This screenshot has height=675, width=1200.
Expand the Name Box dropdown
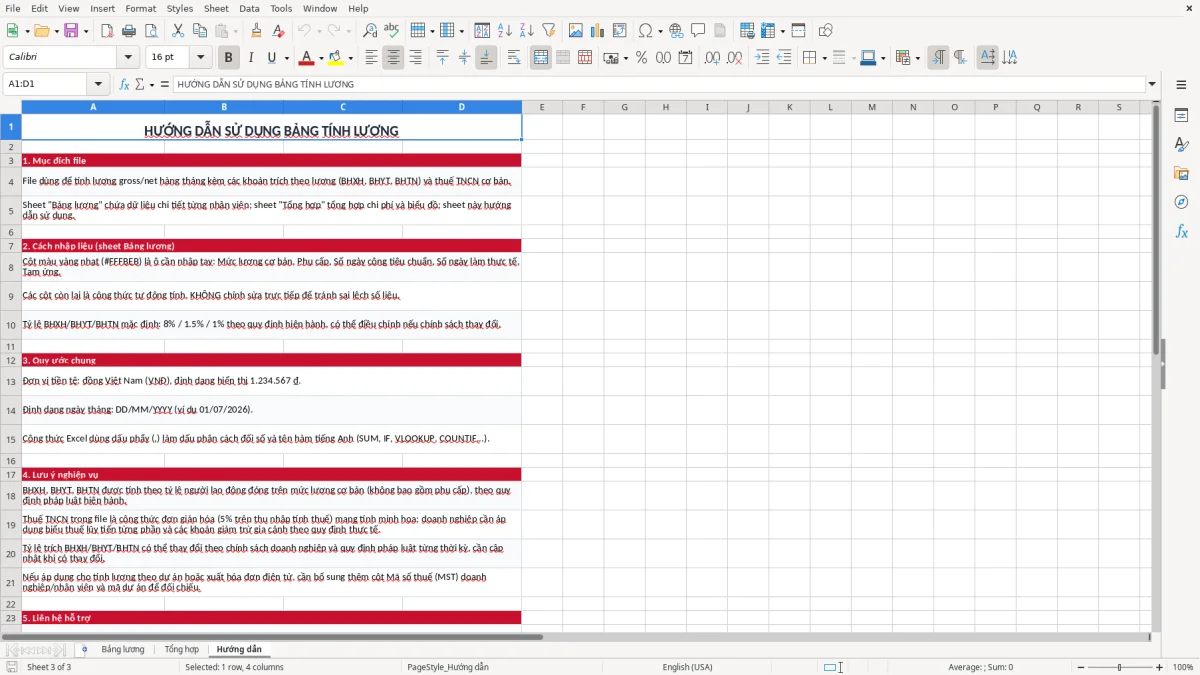[x=98, y=84]
